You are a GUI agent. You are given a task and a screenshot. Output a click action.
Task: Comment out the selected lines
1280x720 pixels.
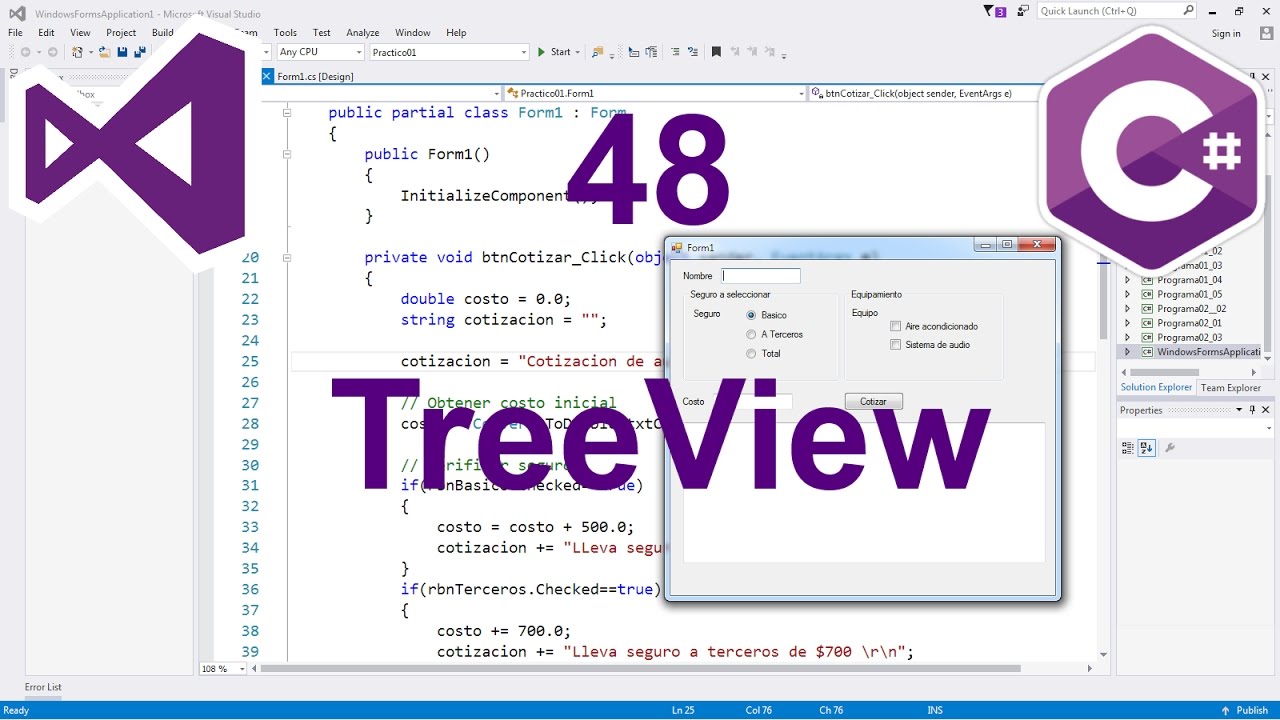click(x=675, y=52)
